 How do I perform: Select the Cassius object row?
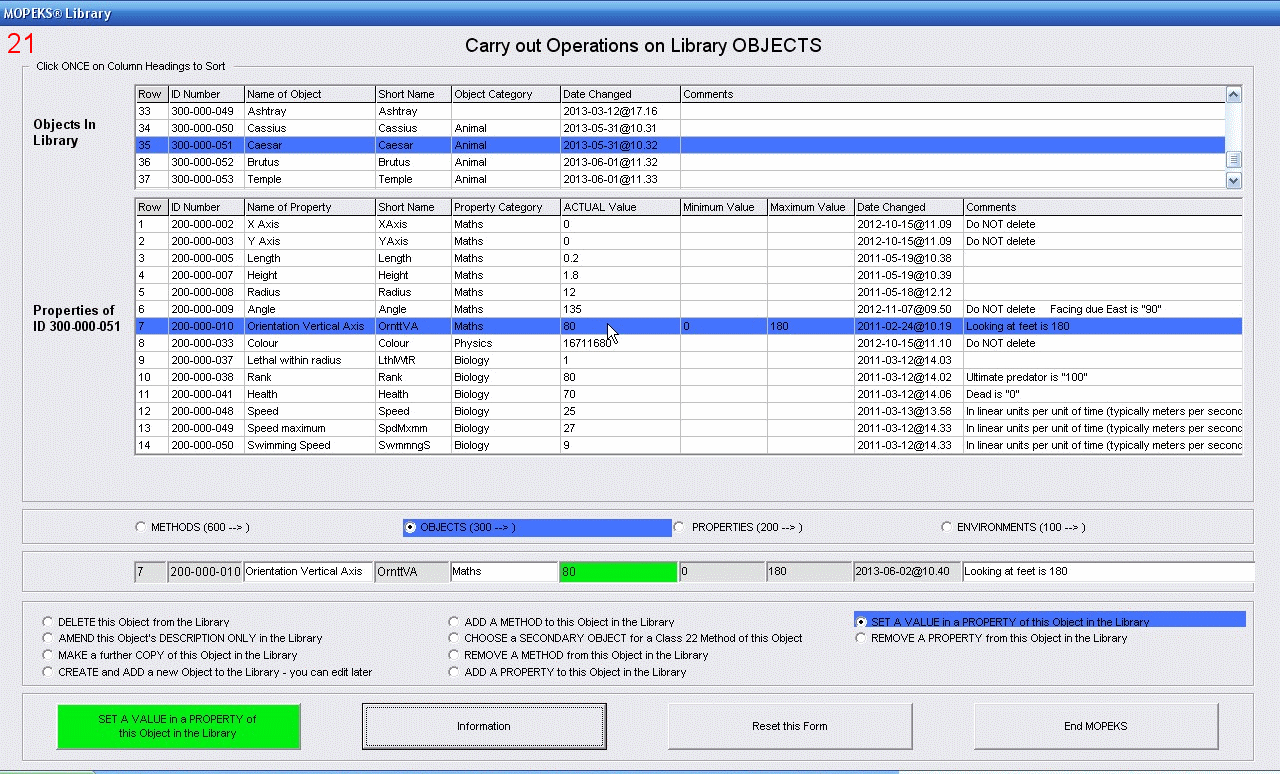pos(680,128)
